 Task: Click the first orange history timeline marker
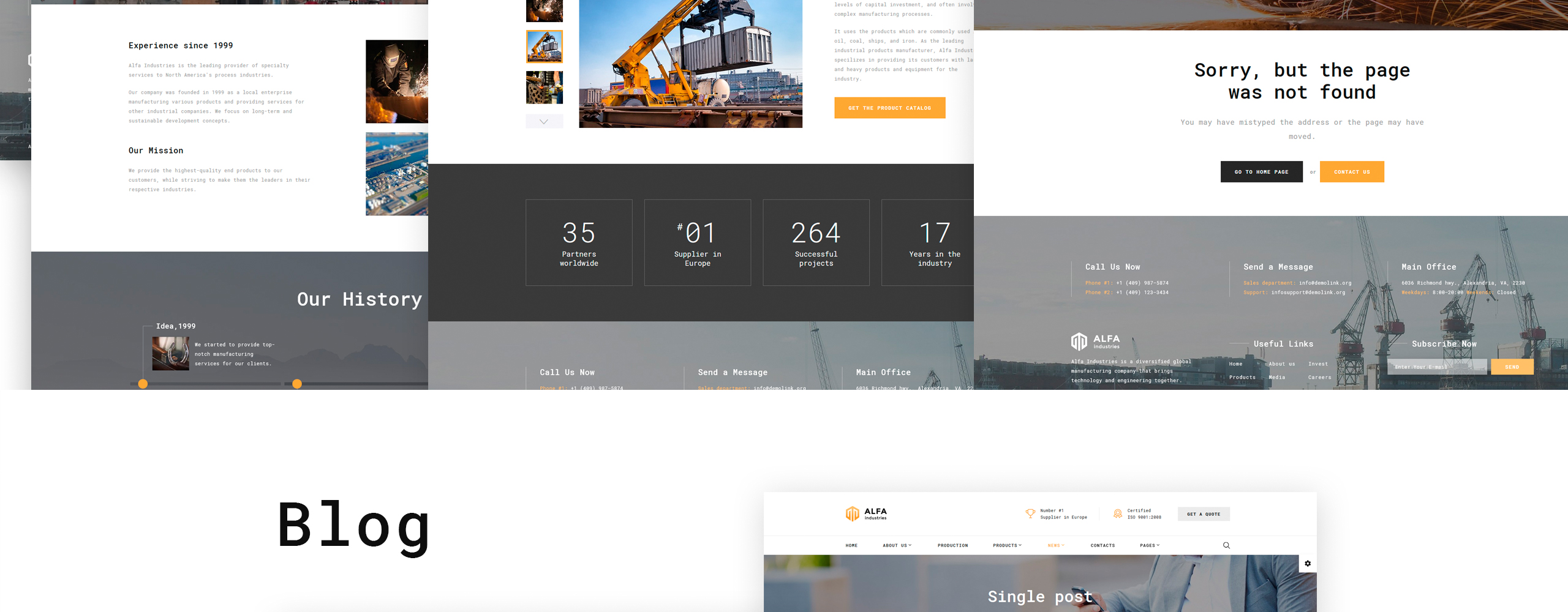(x=143, y=384)
